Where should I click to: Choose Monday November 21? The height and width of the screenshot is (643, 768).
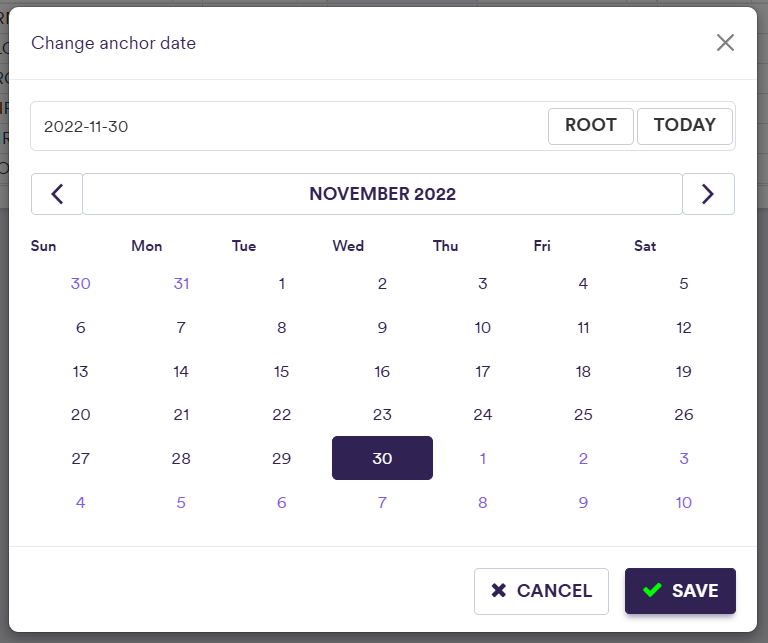[x=181, y=414]
